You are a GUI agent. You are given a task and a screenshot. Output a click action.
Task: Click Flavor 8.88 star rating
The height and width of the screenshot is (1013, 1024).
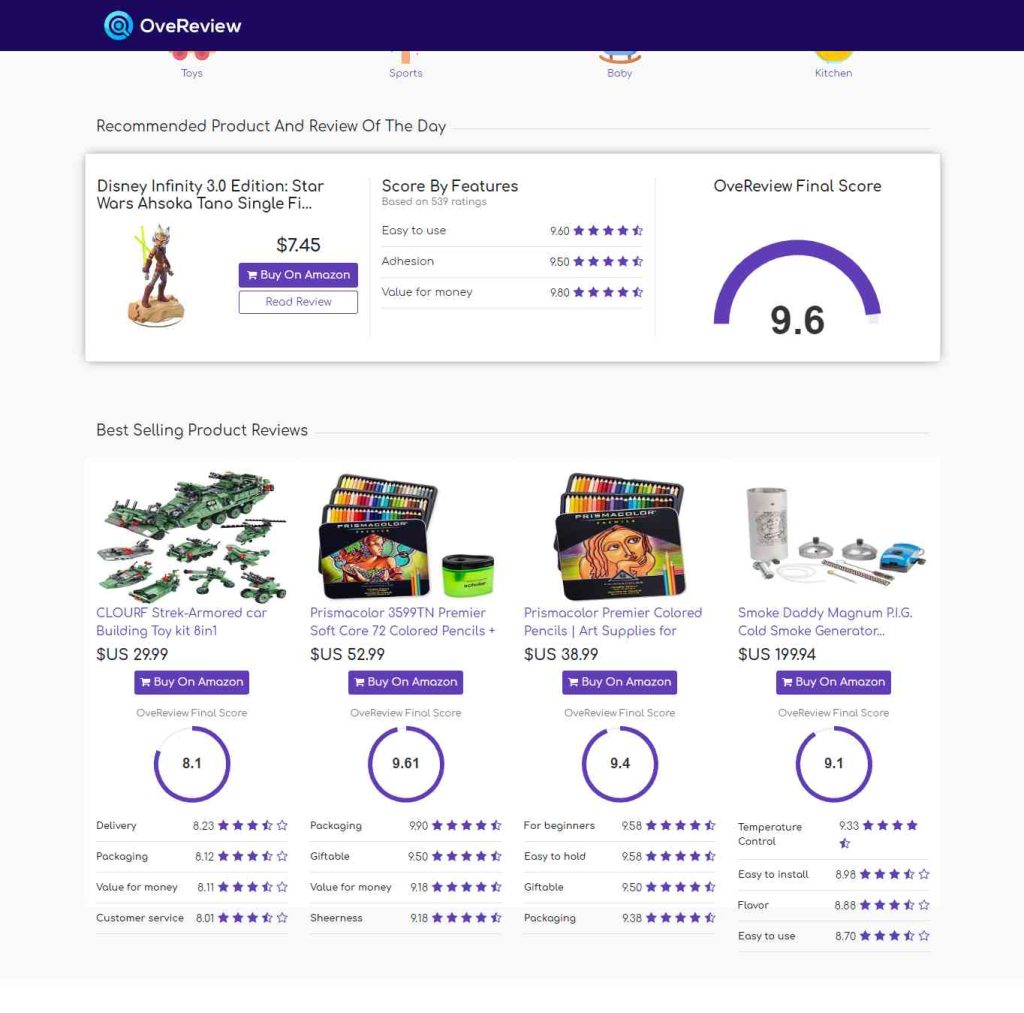[894, 905]
